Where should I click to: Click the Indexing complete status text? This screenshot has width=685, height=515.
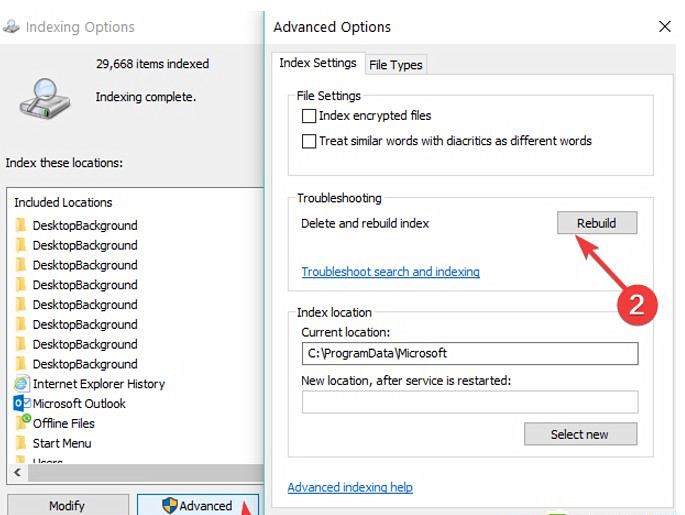[145, 97]
